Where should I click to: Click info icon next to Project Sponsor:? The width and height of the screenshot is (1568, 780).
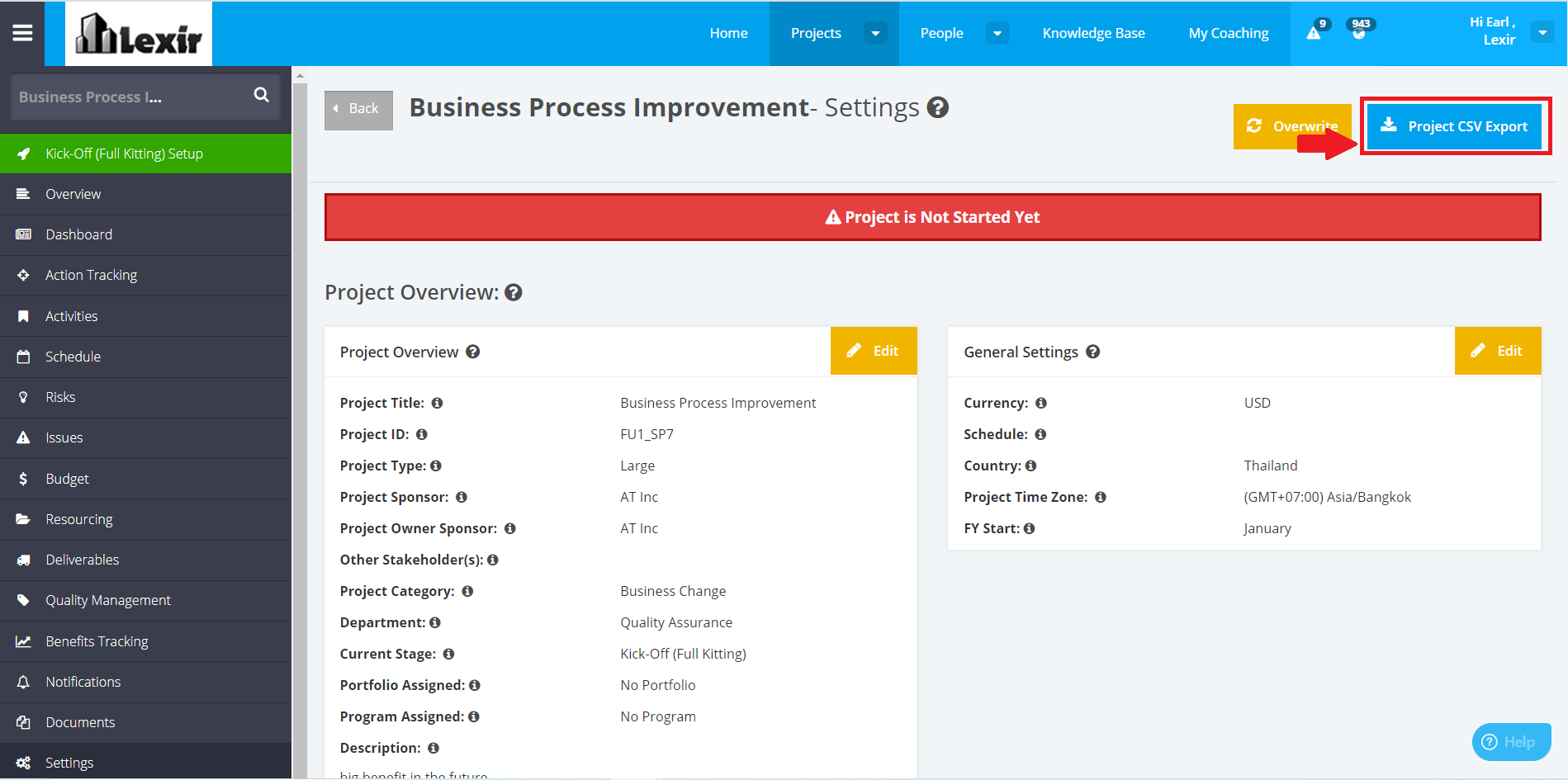(x=462, y=497)
